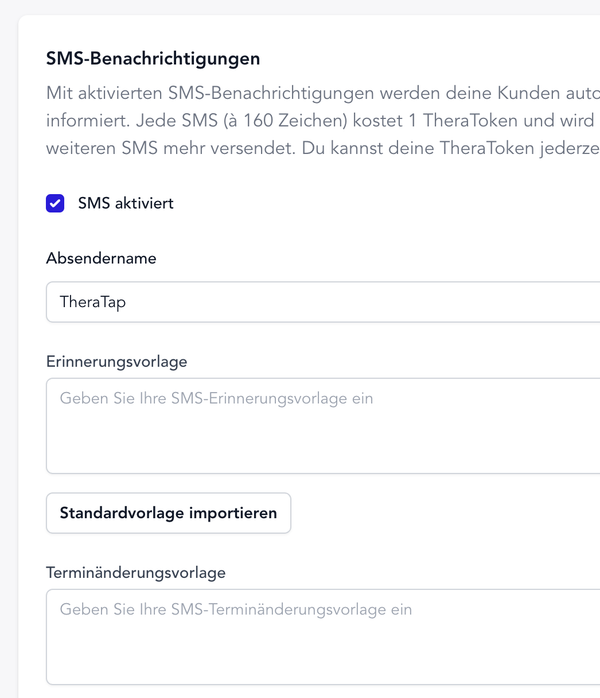The height and width of the screenshot is (698, 600).
Task: Click the Terminänderungsvorlage field label
Action: [x=136, y=573]
